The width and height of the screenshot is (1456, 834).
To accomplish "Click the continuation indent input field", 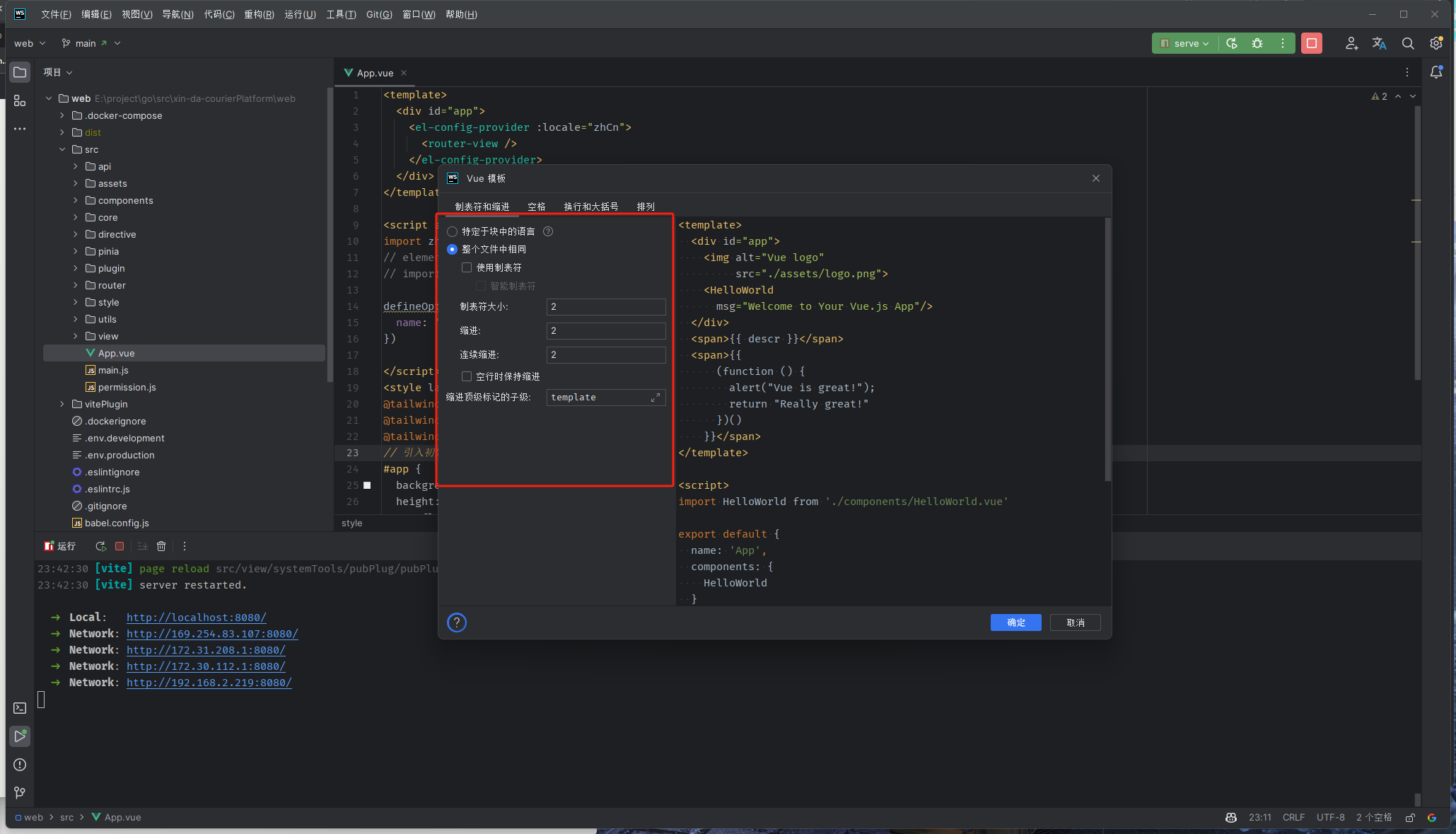I will [x=606, y=355].
